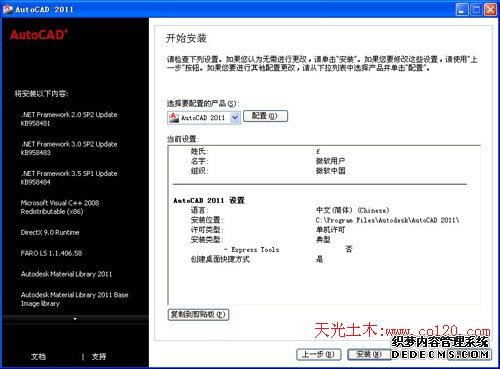Start installation with 安装 button
The width and height of the screenshot is (500, 369).
tap(369, 354)
